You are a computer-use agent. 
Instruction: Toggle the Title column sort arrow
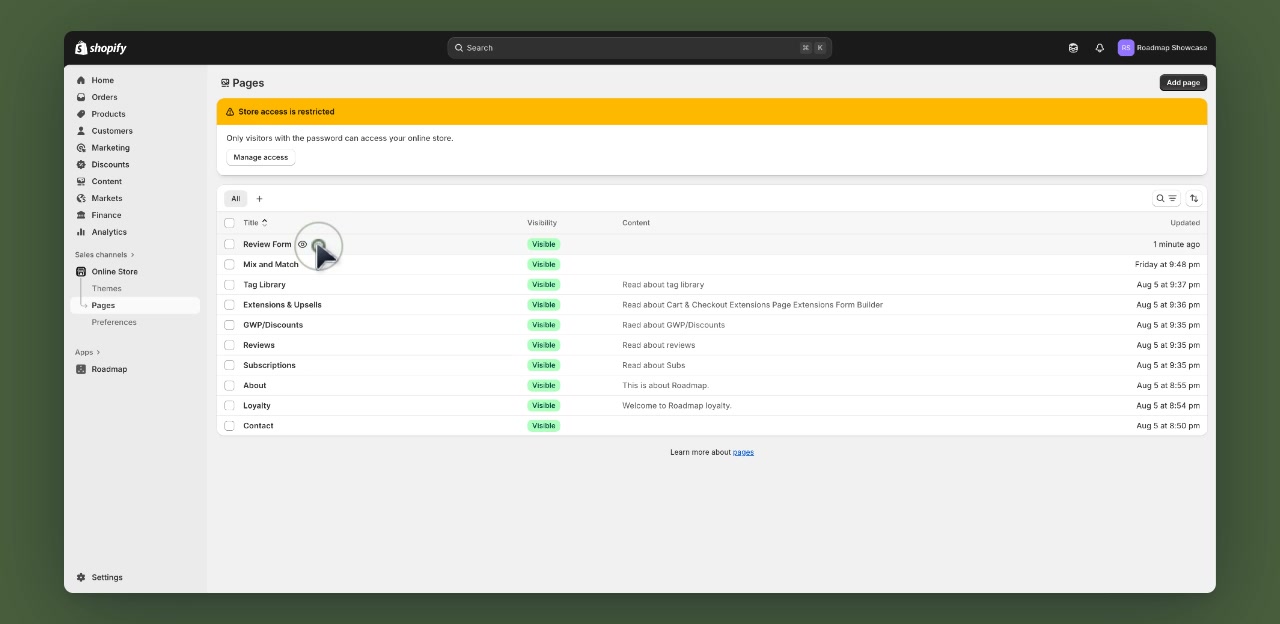click(x=265, y=222)
